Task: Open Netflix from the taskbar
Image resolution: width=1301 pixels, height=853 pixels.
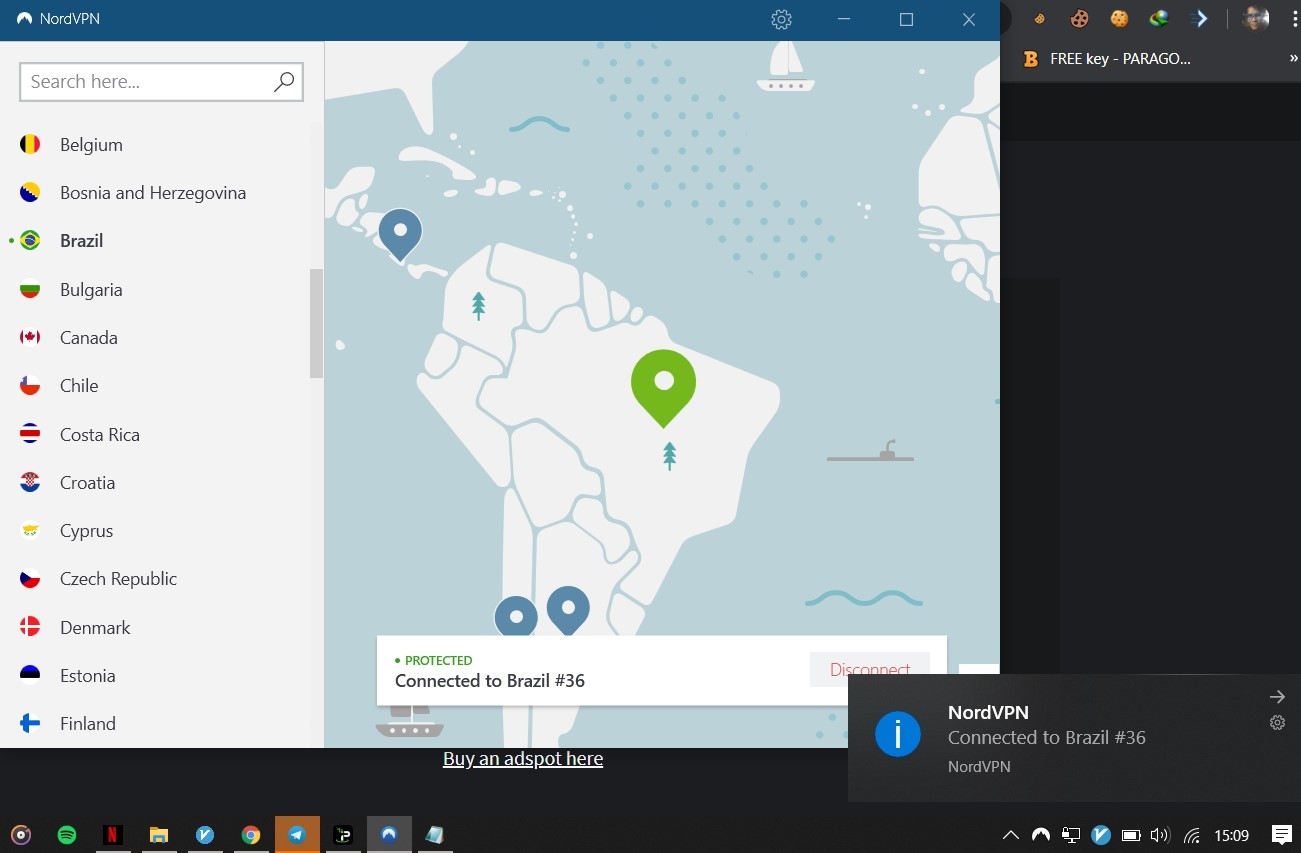Action: [113, 835]
